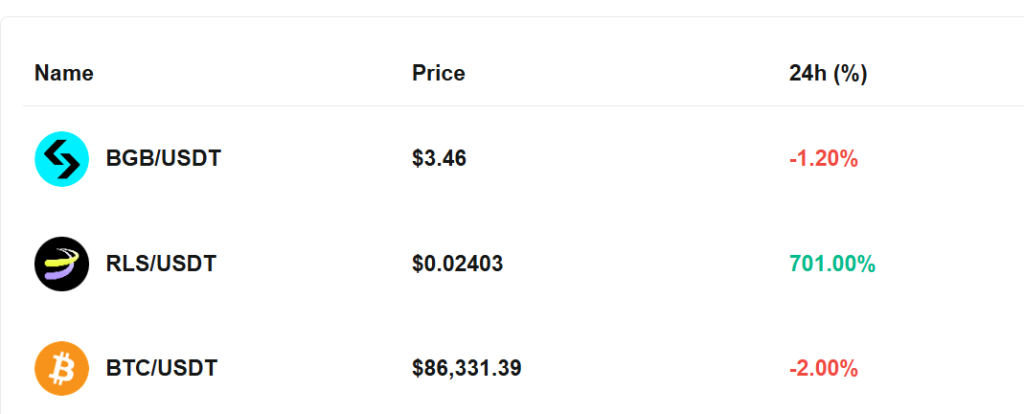Click the green 701.00% change value
The width and height of the screenshot is (1024, 414).
(x=832, y=264)
